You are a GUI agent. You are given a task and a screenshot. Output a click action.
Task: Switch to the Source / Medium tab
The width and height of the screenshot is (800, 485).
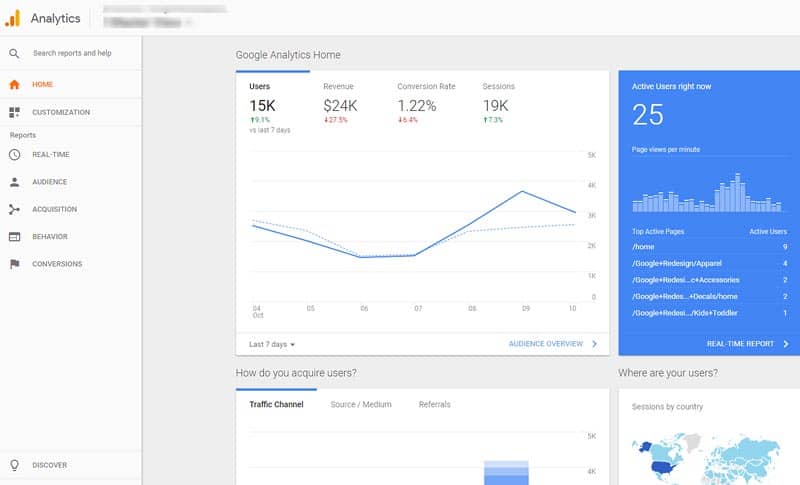(x=361, y=404)
